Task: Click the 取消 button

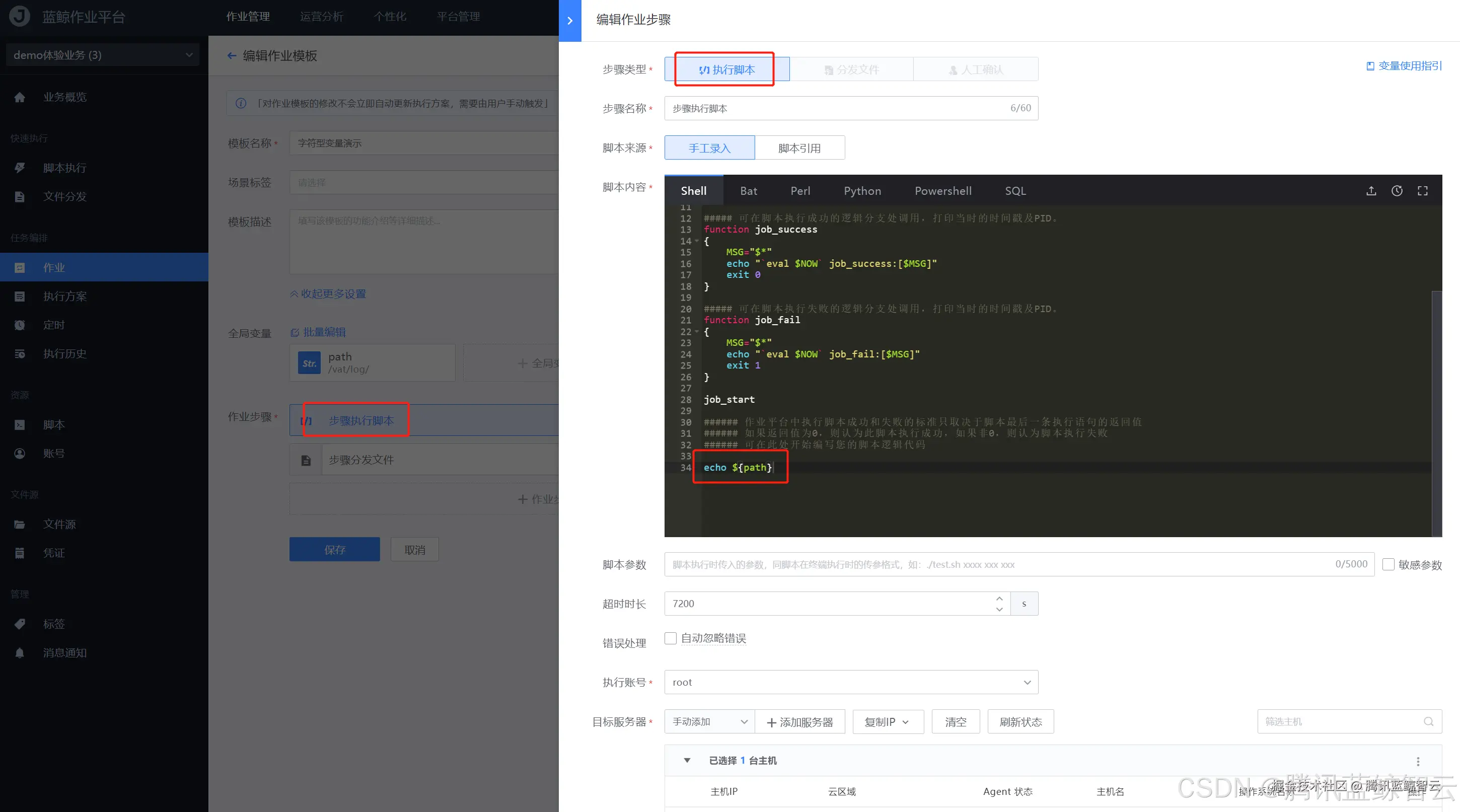Action: 415,550
